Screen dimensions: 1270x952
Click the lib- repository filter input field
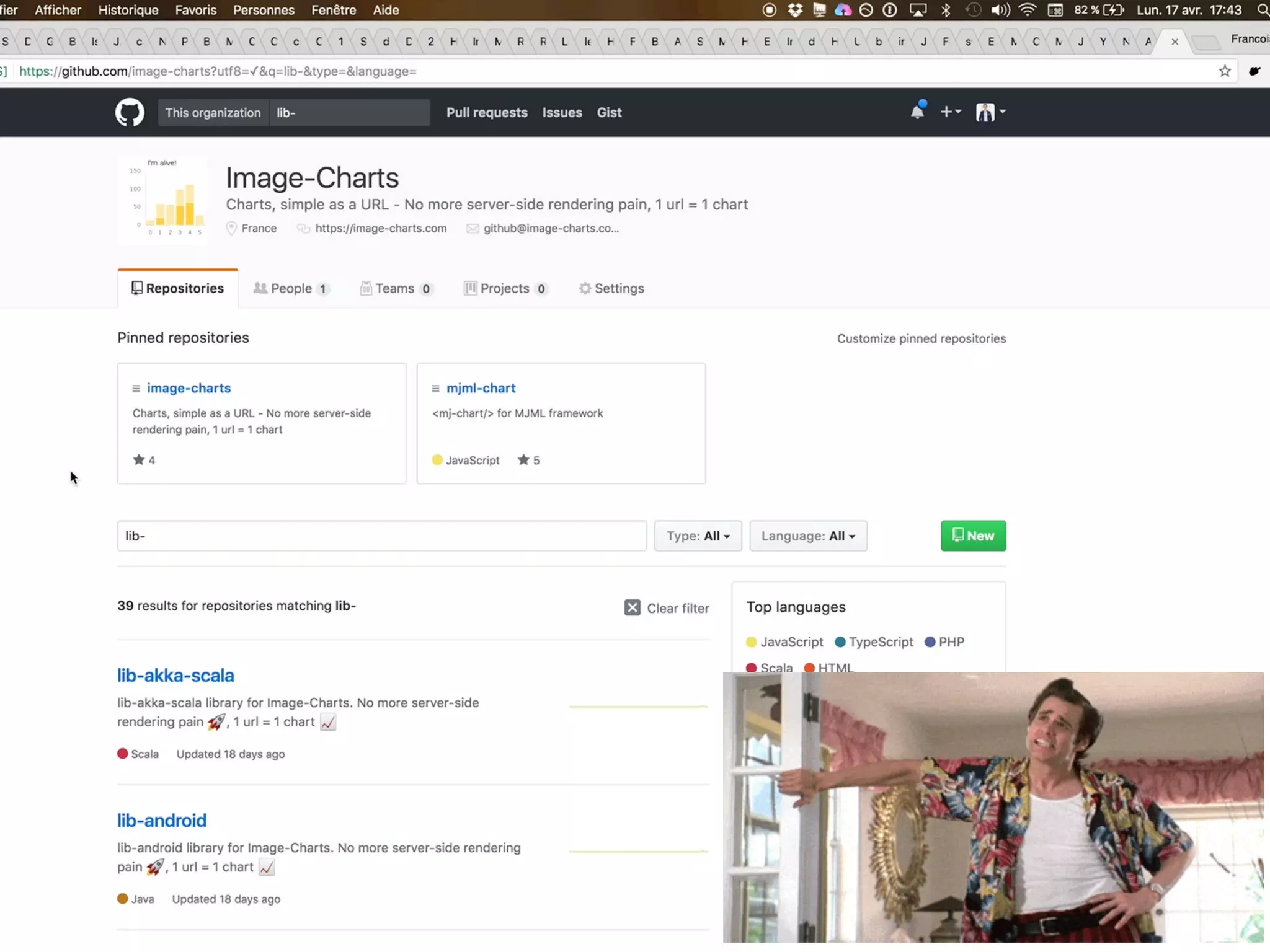click(381, 536)
